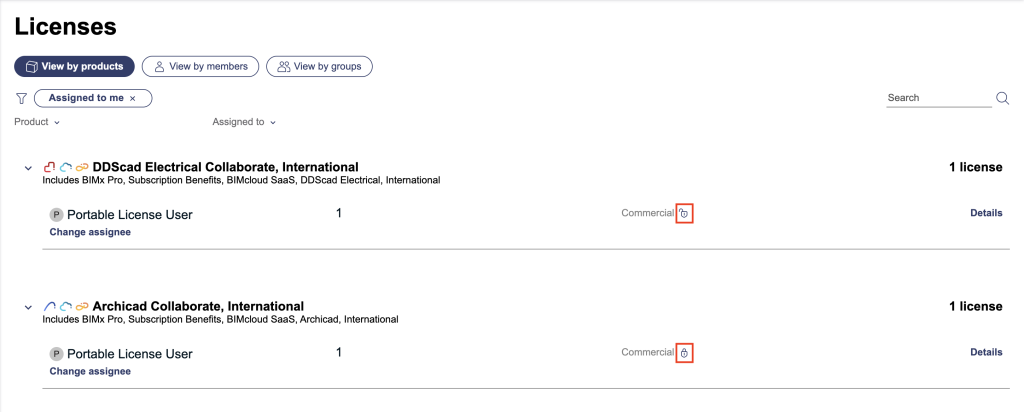Click the filter funnel icon
The width and height of the screenshot is (1024, 412).
tap(21, 98)
